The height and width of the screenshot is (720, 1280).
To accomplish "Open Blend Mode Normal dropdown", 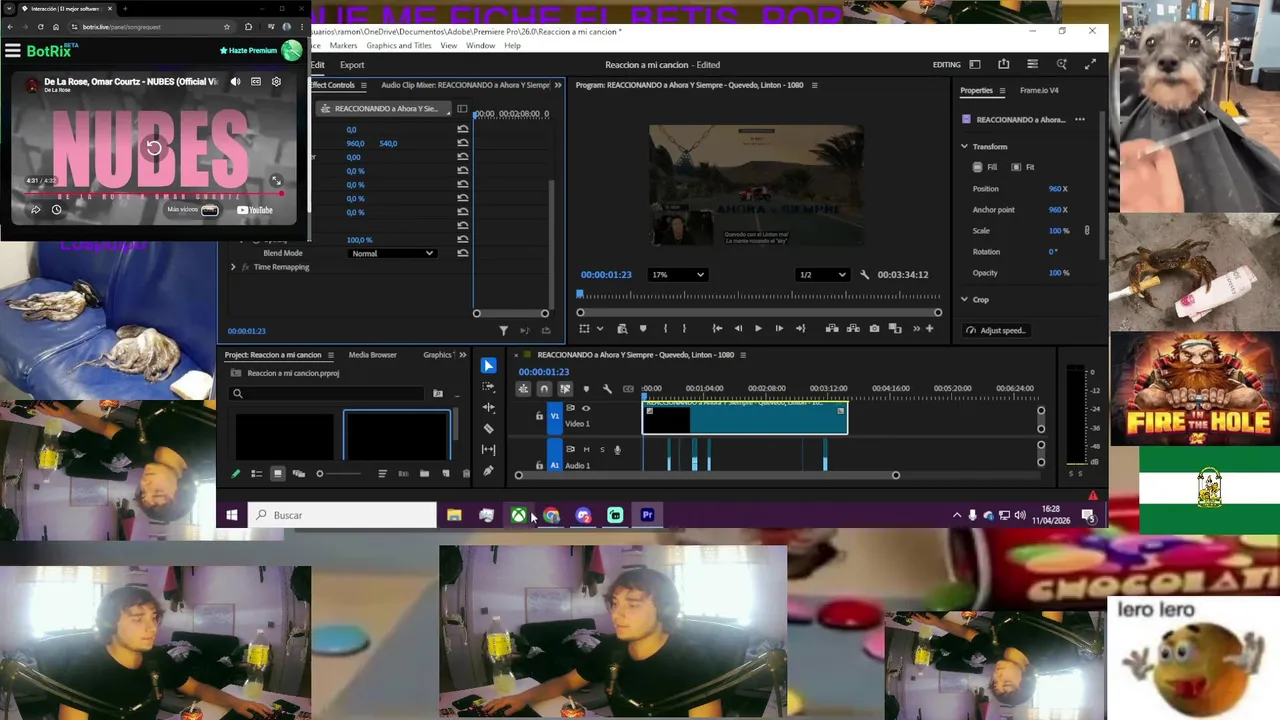I will click(392, 253).
